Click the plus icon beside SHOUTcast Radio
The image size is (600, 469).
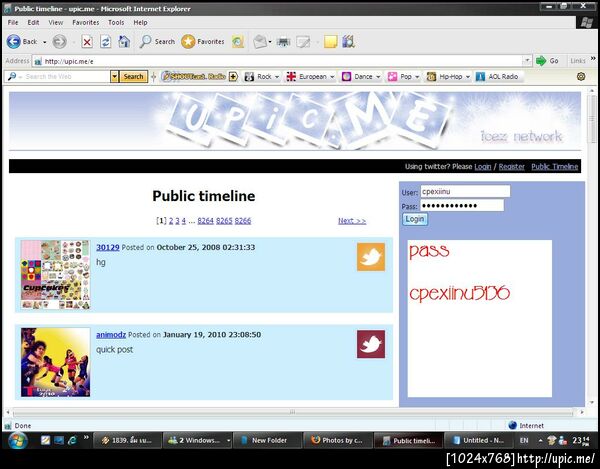(233, 77)
